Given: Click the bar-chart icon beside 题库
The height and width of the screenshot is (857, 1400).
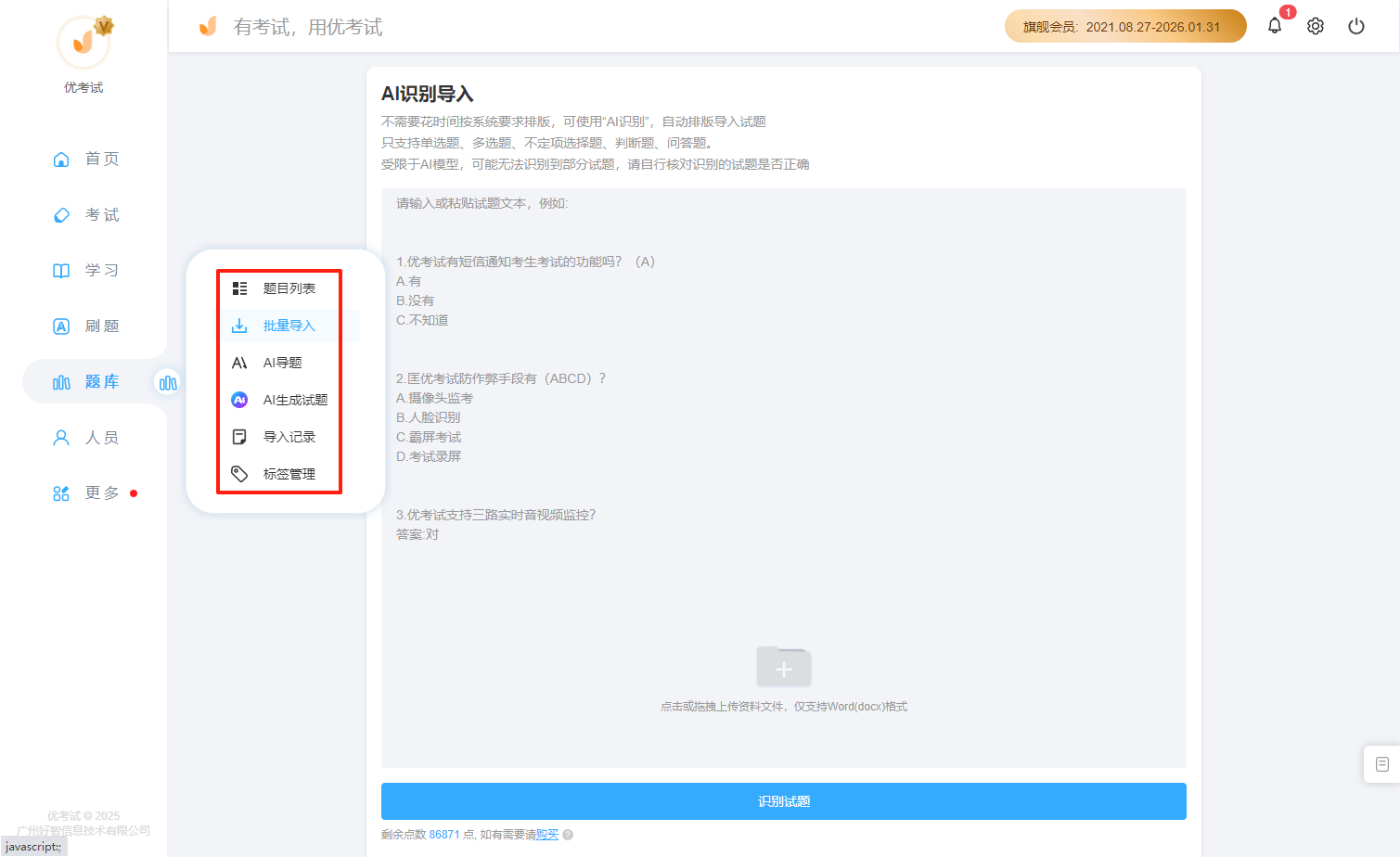Looking at the screenshot, I should [x=61, y=382].
